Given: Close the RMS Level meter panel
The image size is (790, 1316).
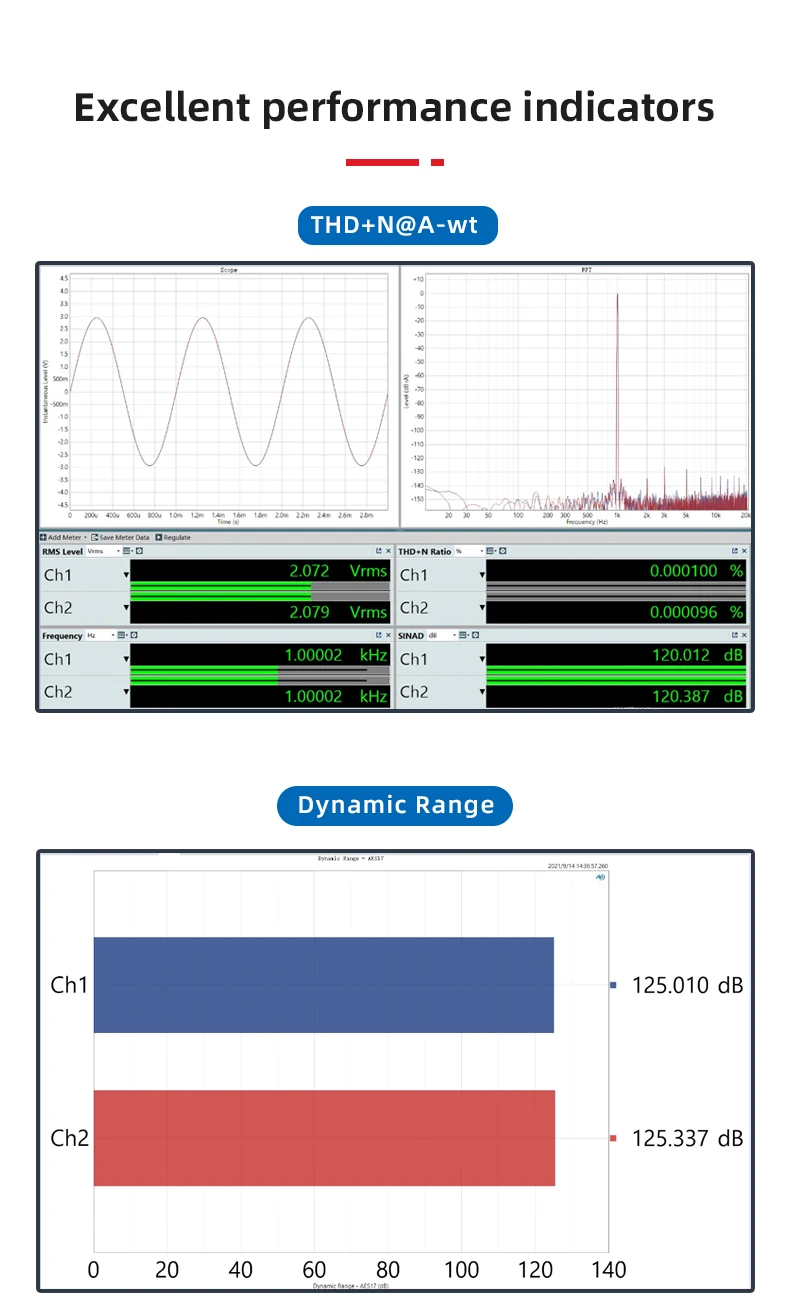Looking at the screenshot, I should click(x=389, y=551).
